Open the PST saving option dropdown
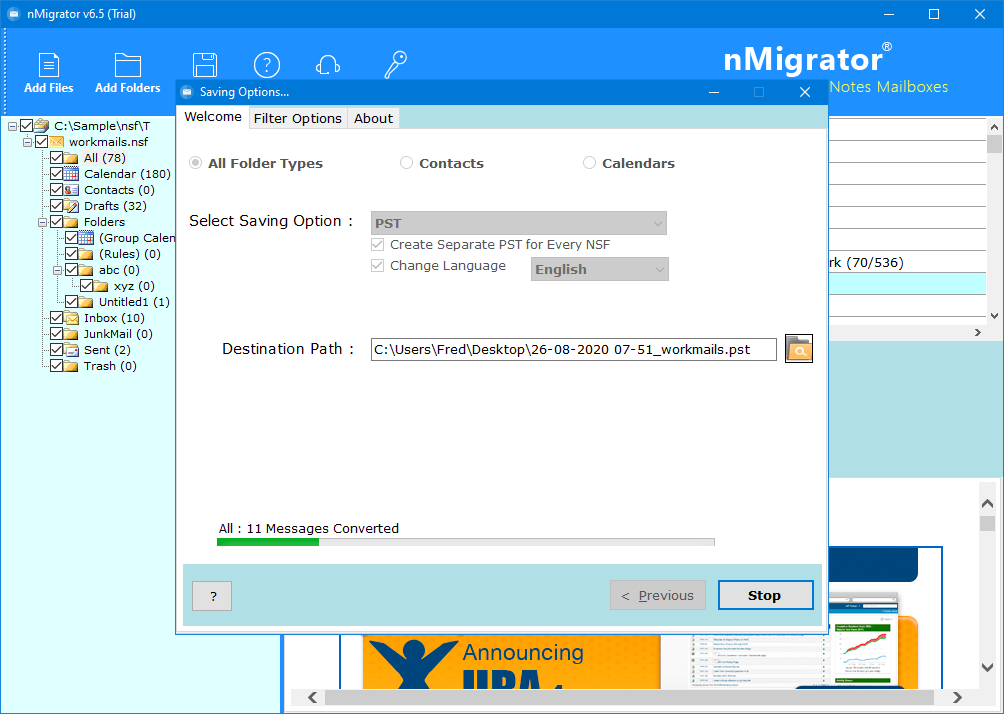 519,223
